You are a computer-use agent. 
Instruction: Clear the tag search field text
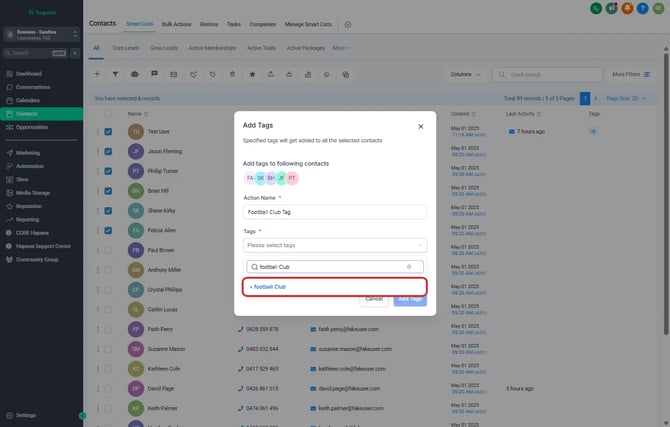point(409,267)
